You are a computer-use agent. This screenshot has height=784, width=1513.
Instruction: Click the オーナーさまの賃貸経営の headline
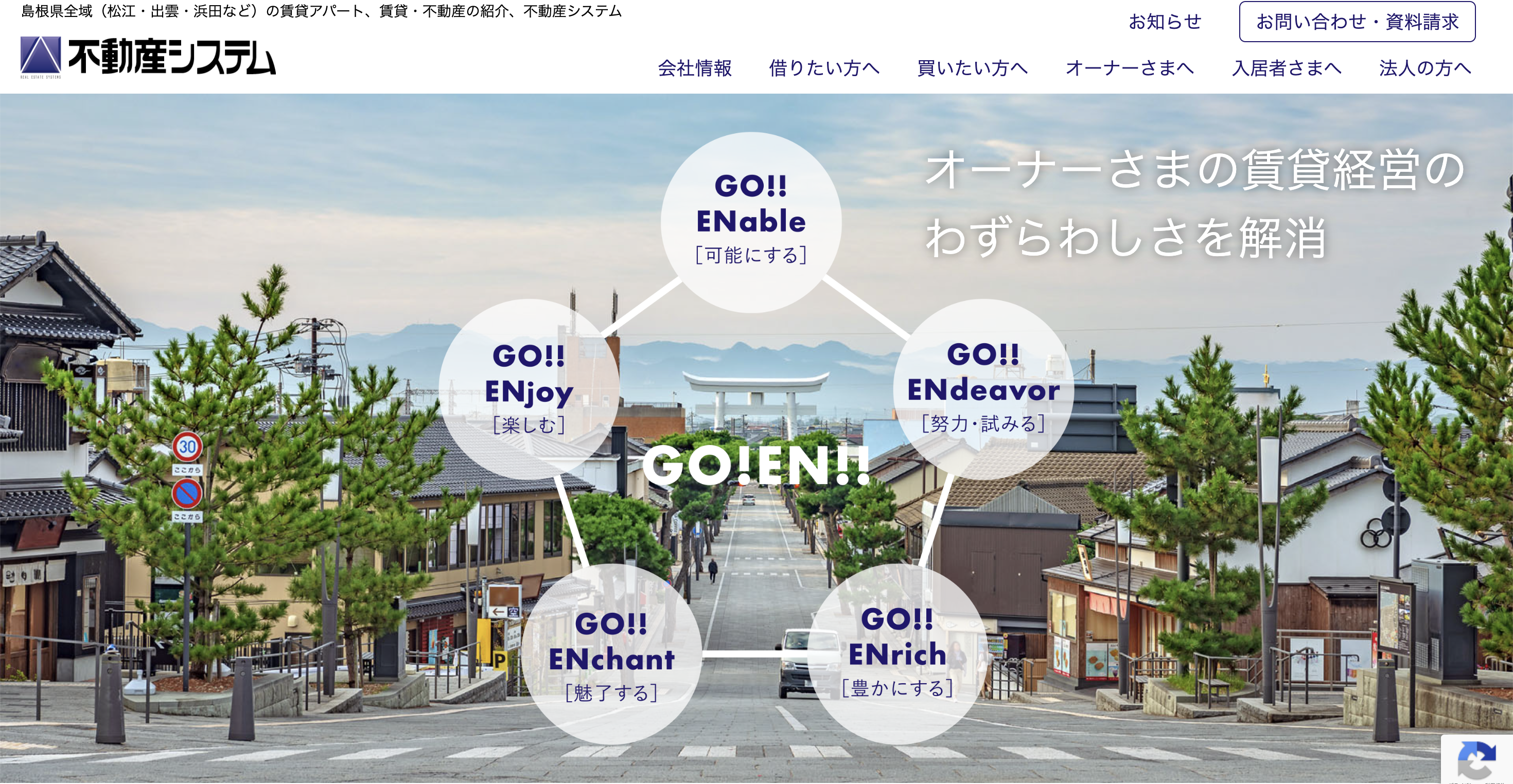pyautogui.click(x=1194, y=170)
